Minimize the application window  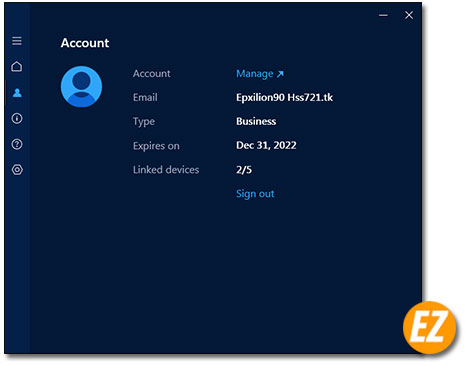pos(383,15)
